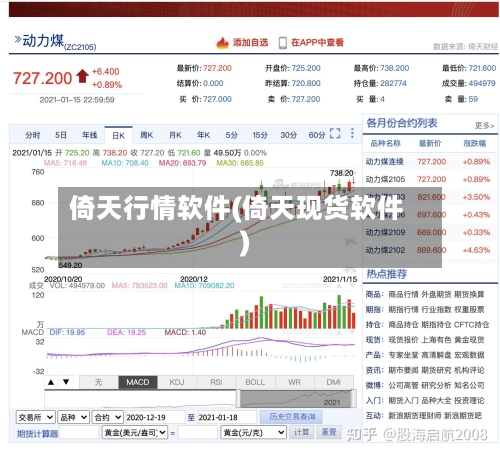Open the three-dot chart options menu

click(352, 133)
